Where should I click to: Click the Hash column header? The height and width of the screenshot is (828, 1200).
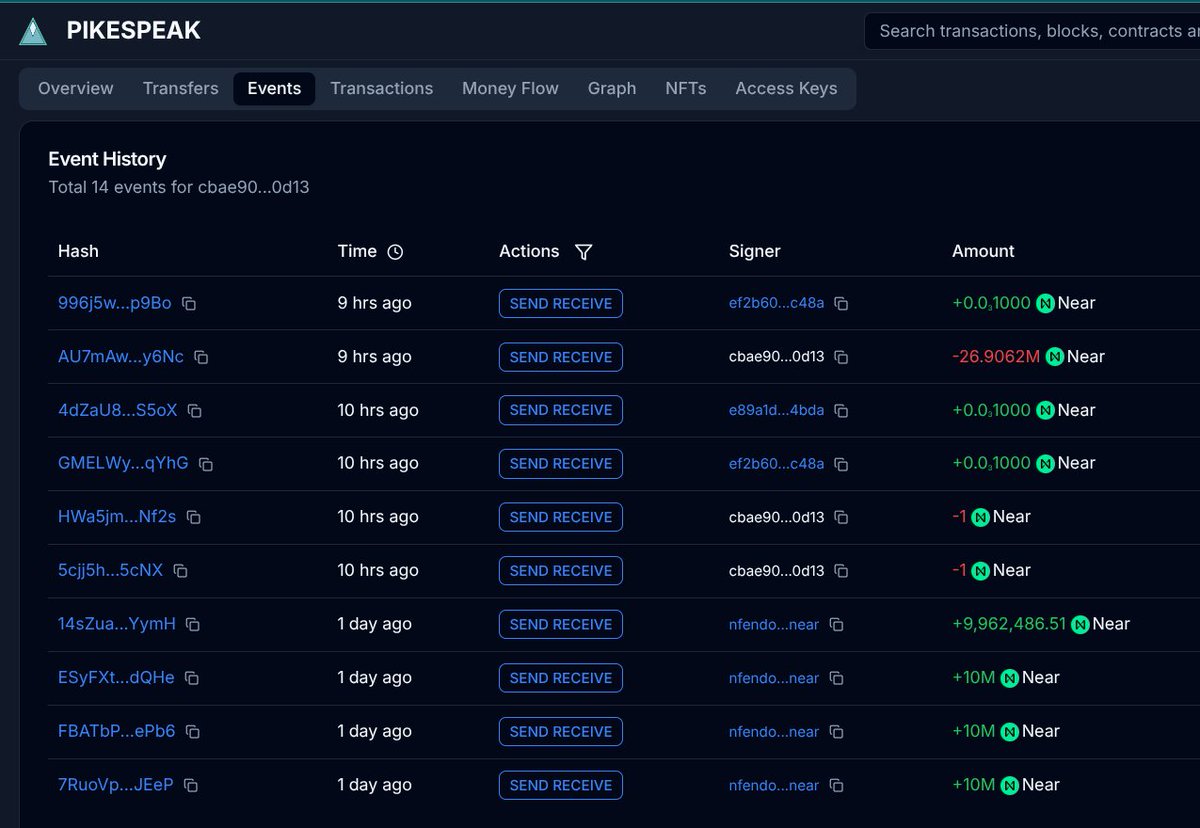(78, 251)
